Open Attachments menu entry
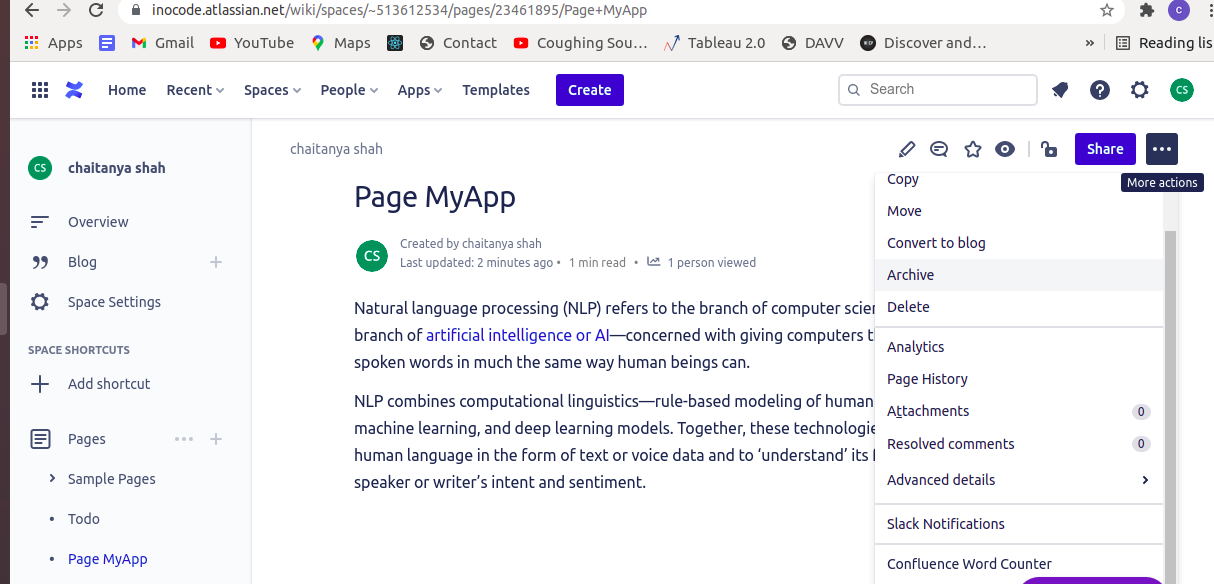Viewport: 1214px width, 584px height. [1019, 411]
